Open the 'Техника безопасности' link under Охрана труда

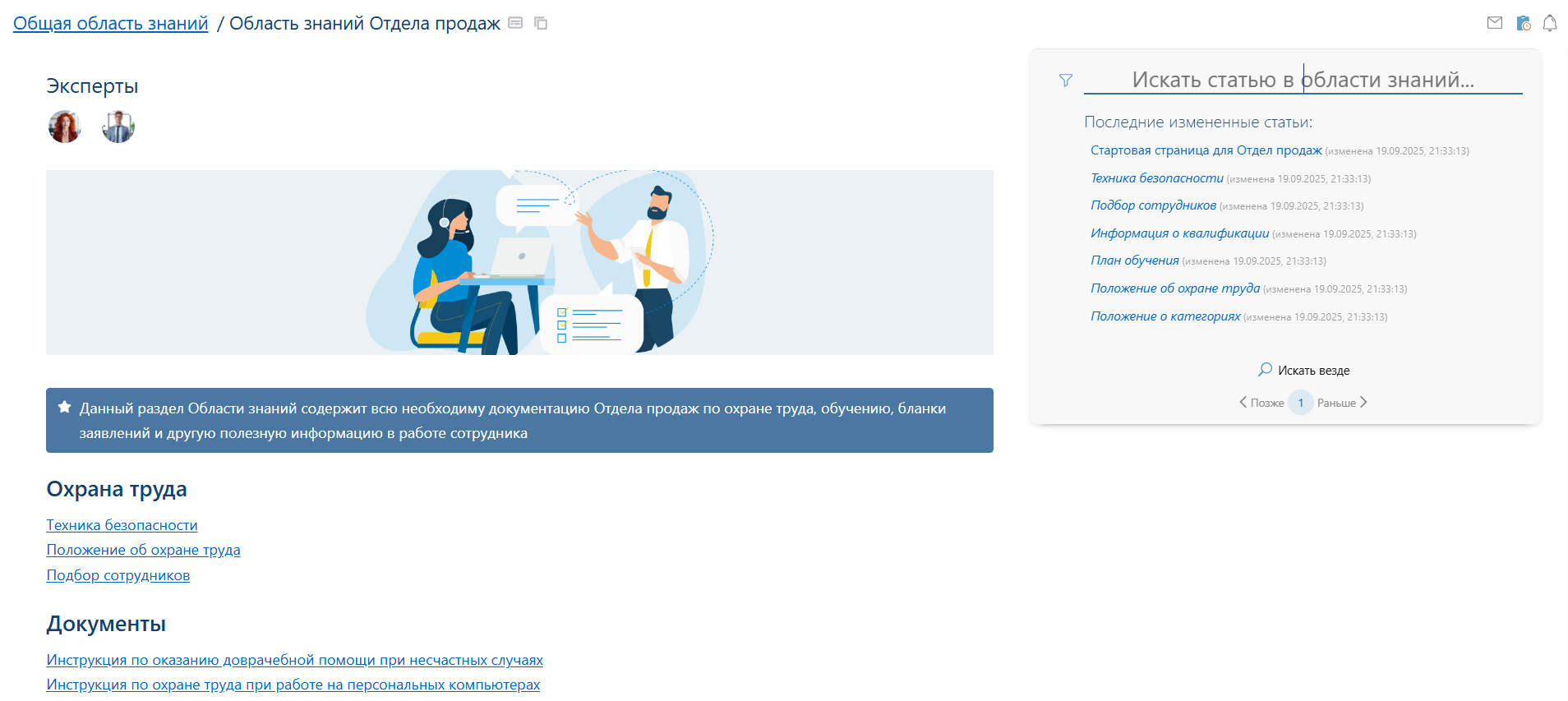pyautogui.click(x=122, y=525)
